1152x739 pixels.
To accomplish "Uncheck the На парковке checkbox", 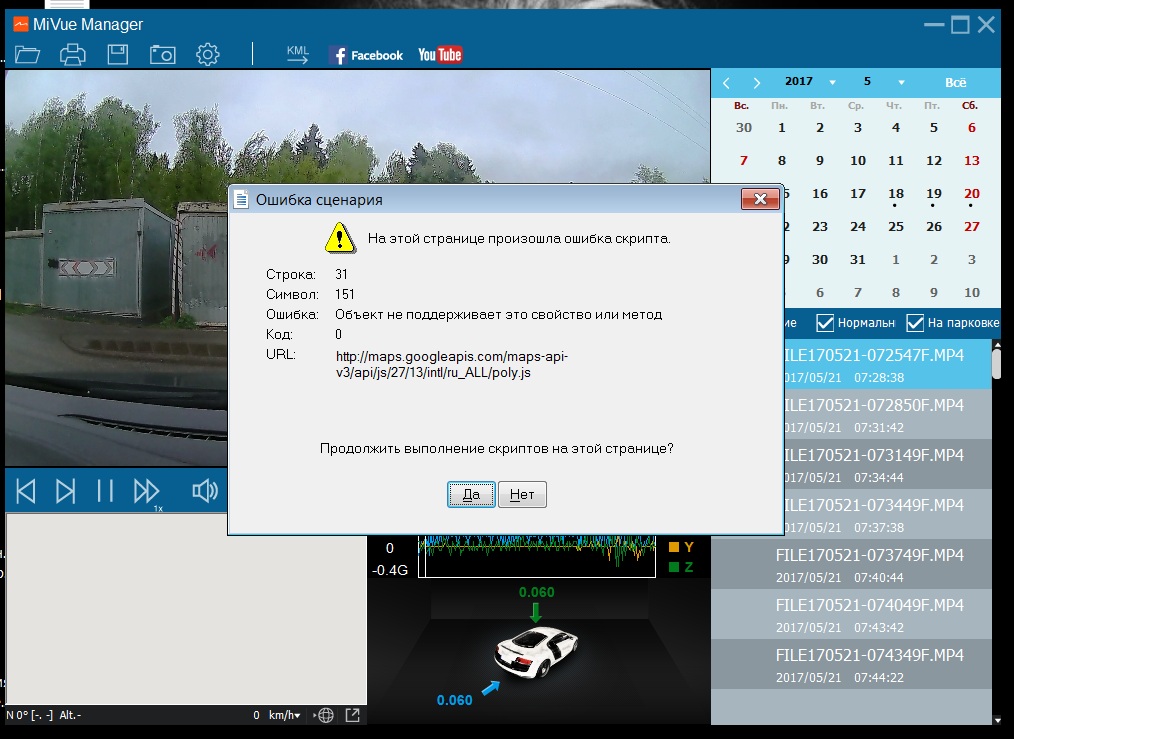I will [915, 323].
